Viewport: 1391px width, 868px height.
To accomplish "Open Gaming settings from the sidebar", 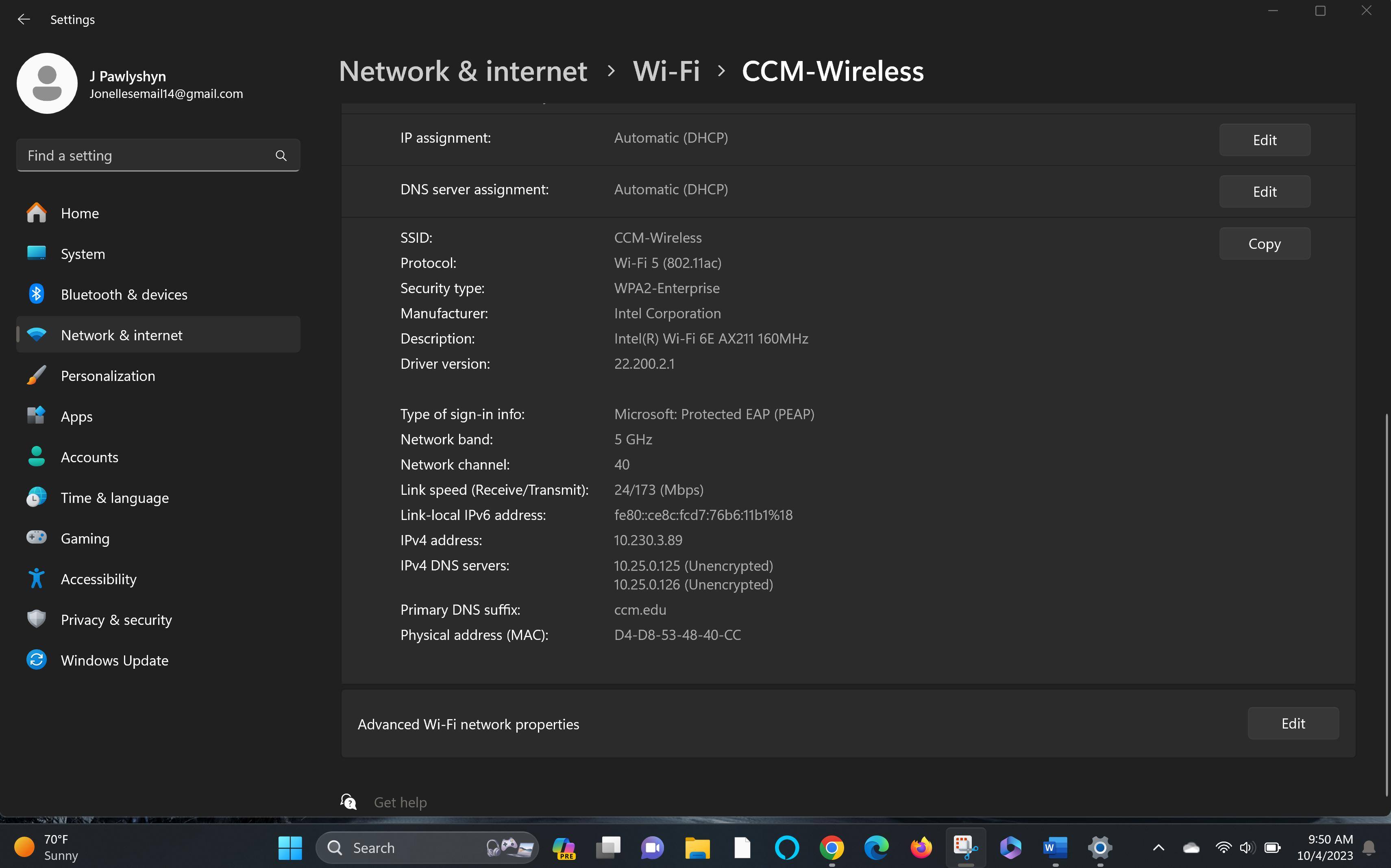I will 85,538.
